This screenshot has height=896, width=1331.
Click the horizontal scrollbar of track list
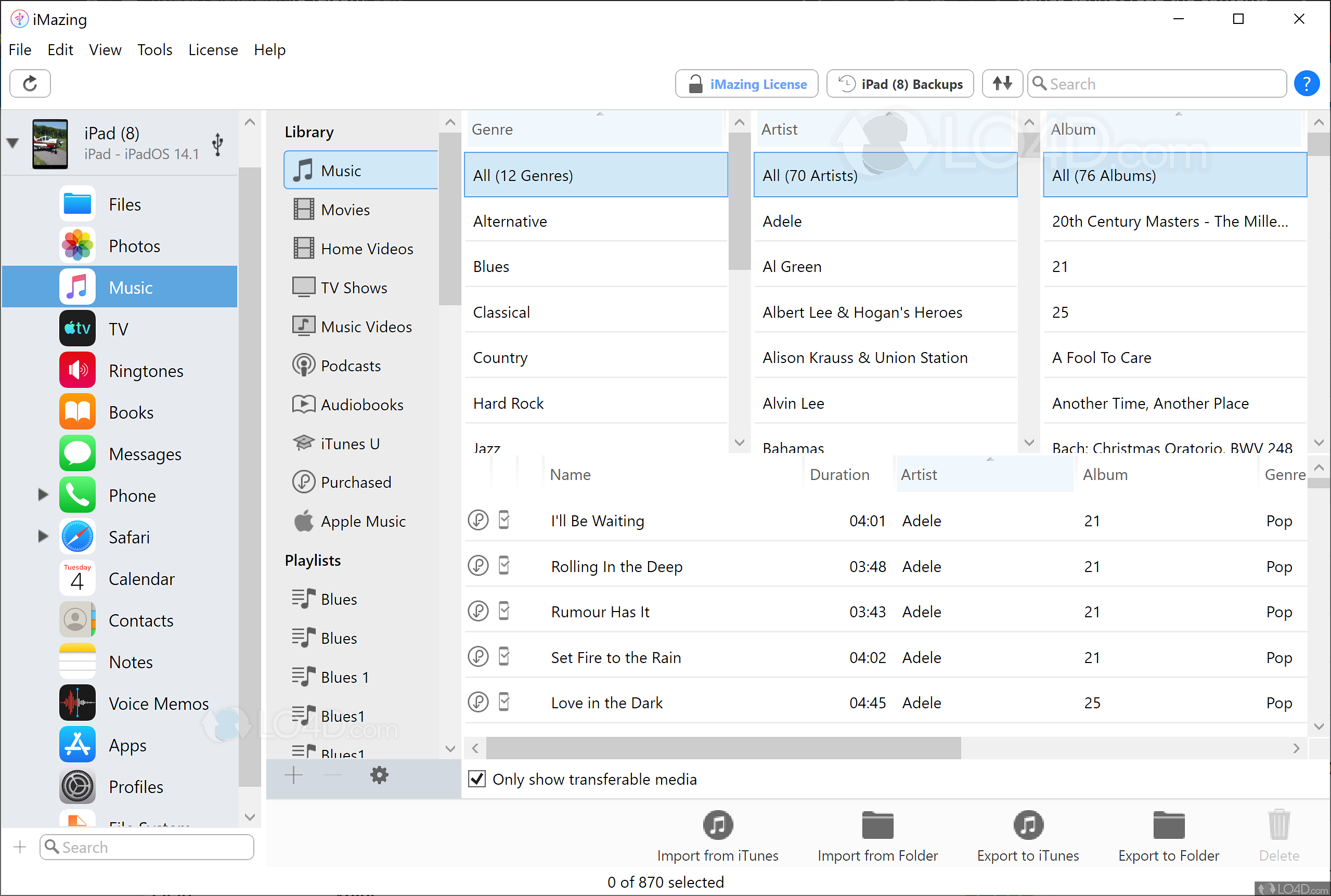(x=723, y=748)
